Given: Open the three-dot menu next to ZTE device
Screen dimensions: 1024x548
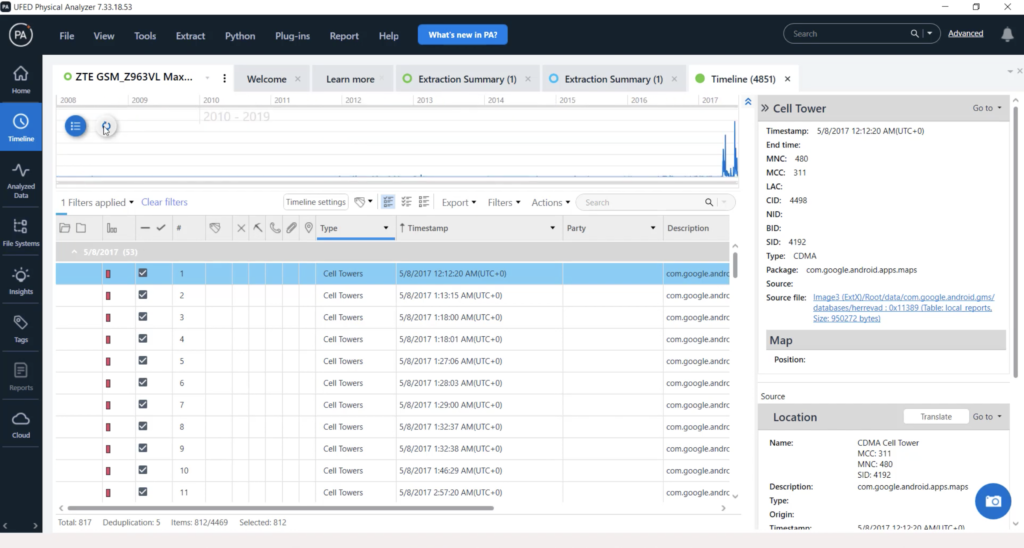Looking at the screenshot, I should click(x=225, y=78).
